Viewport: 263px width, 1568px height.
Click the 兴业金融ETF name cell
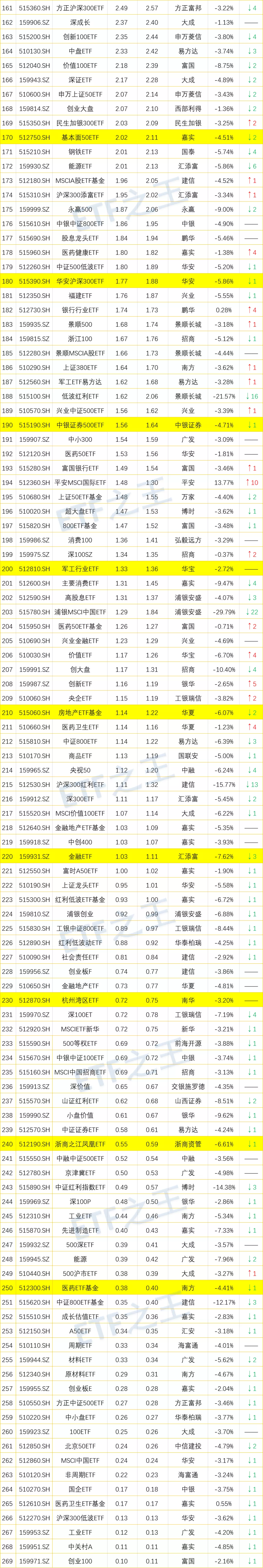click(80, 641)
